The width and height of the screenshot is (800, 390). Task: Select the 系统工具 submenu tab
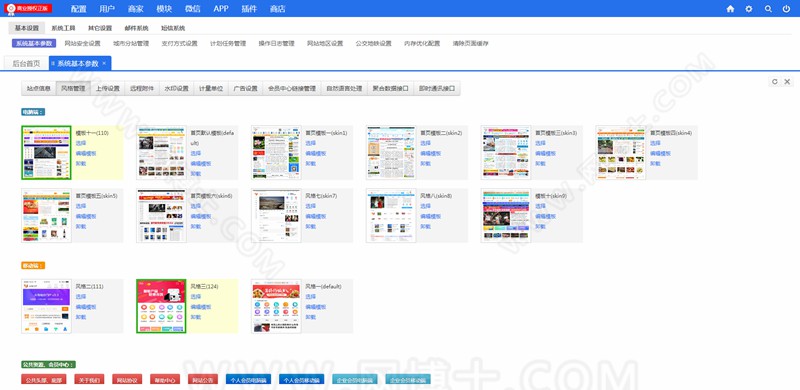(63, 28)
